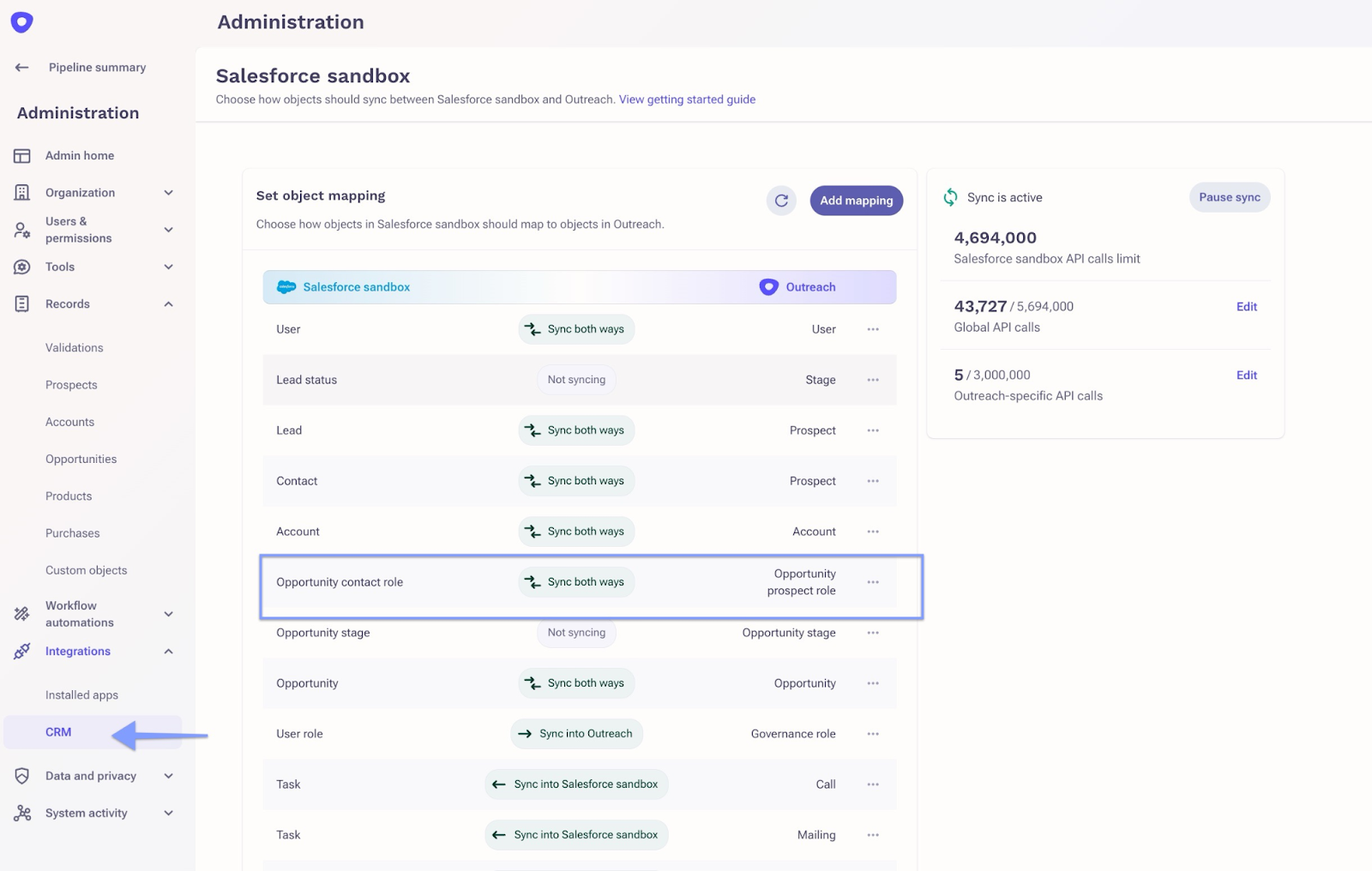Open more options for the Task to Mailing row
The width and height of the screenshot is (1372, 871).
pyautogui.click(x=873, y=835)
